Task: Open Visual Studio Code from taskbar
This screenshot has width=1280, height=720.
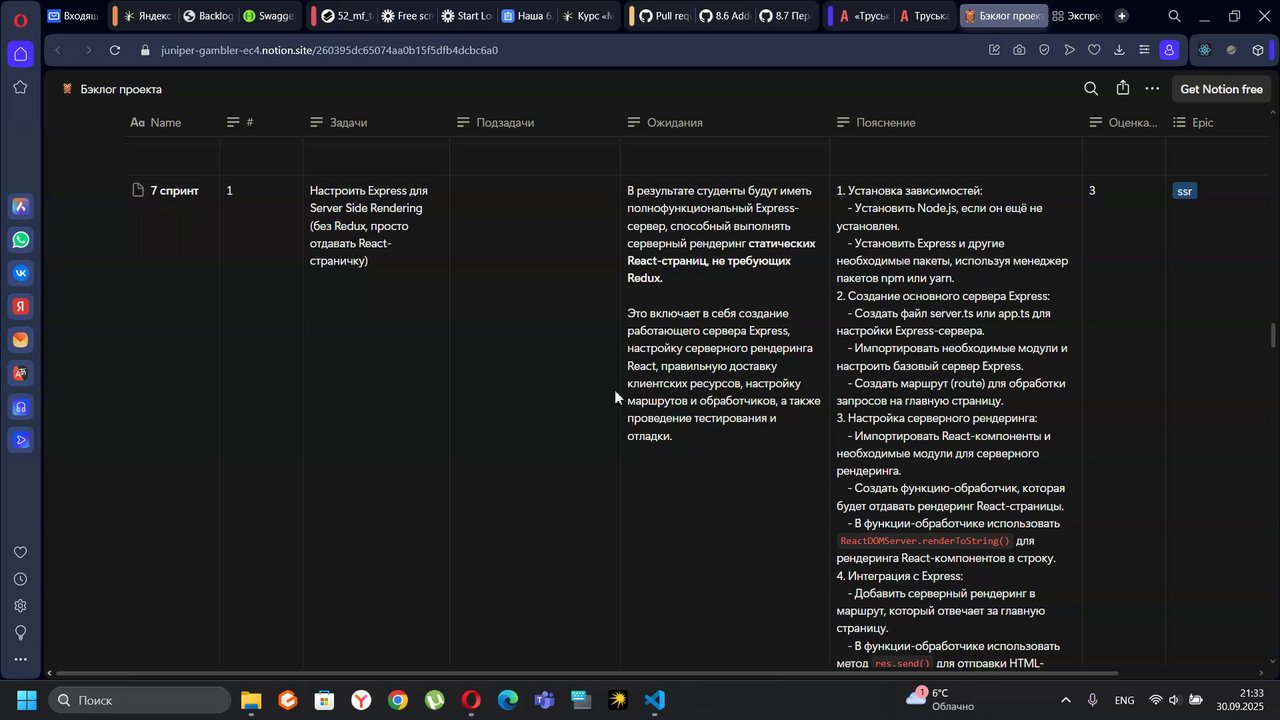Action: [655, 700]
